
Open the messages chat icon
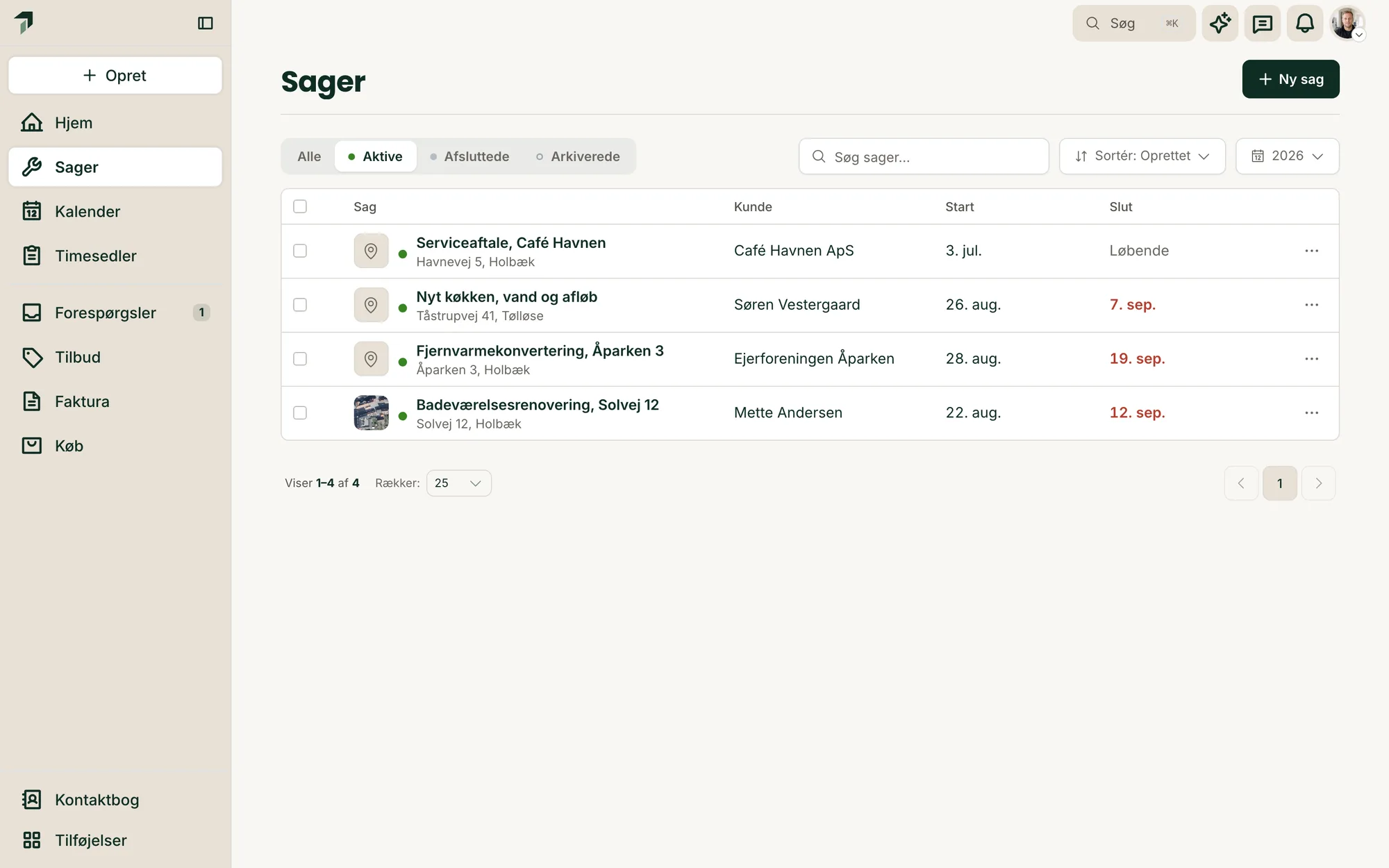point(1263,24)
